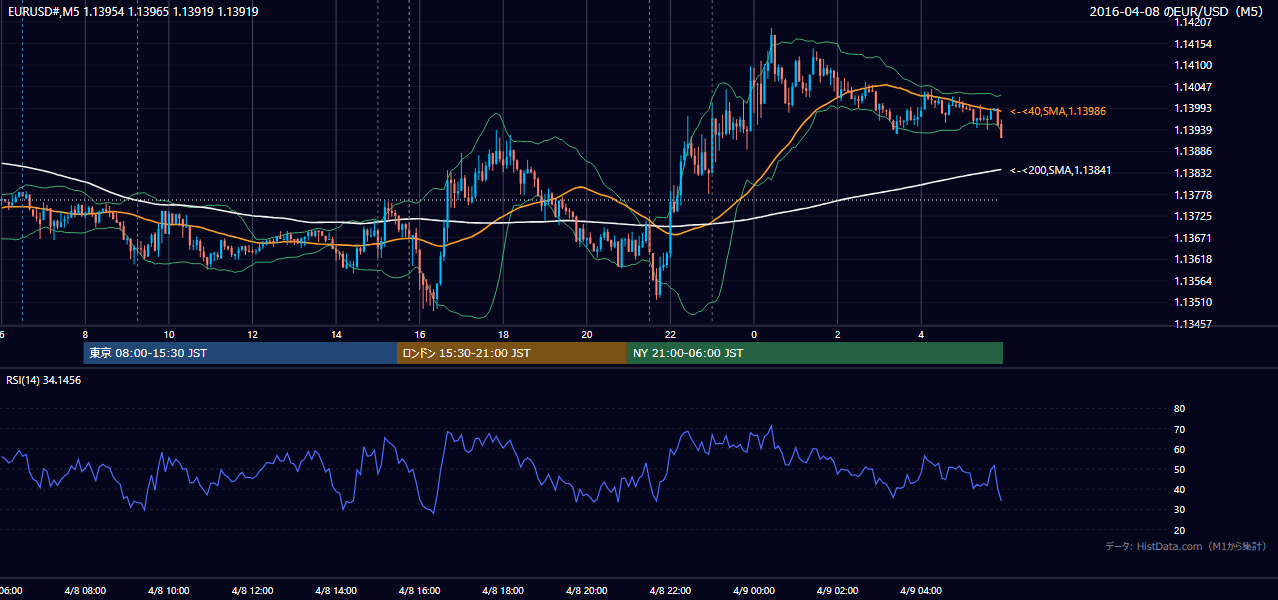Click the 4/8 10:00 time axis label

click(x=169, y=591)
